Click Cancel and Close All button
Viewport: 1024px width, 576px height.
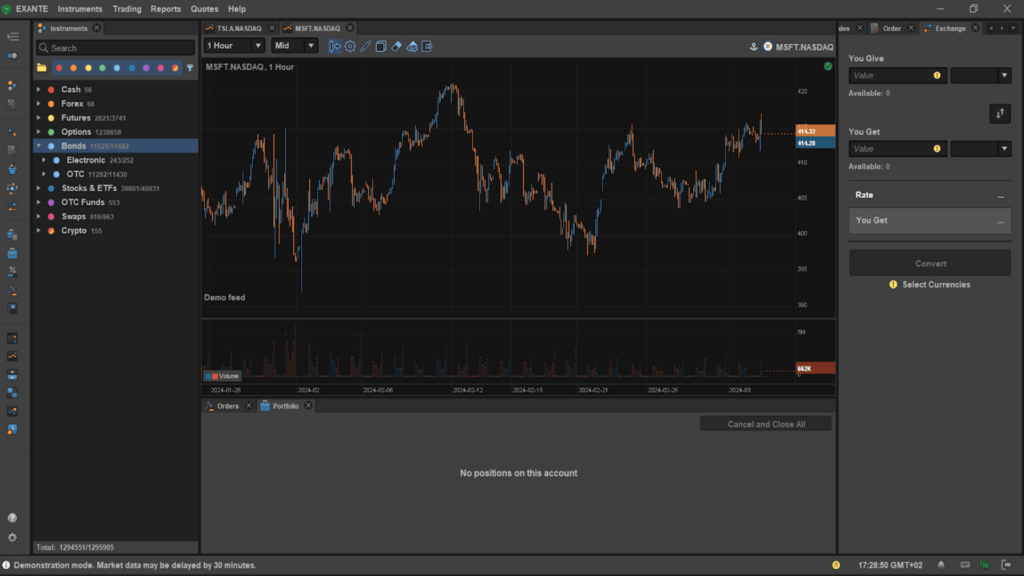click(x=766, y=424)
